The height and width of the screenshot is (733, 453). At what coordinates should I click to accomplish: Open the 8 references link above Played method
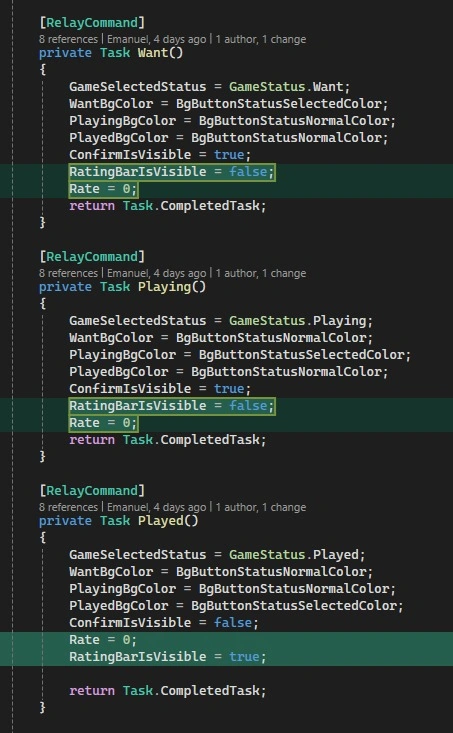tap(68, 507)
